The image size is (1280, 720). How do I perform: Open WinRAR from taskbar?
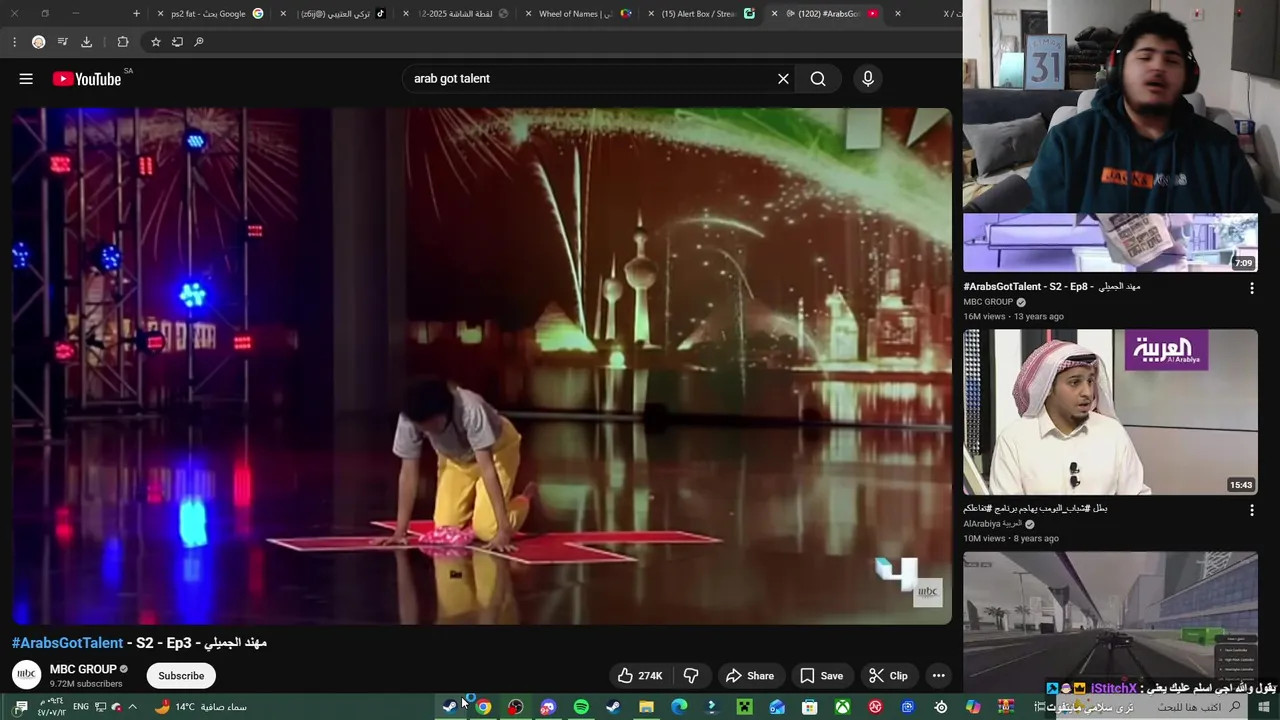[1006, 707]
